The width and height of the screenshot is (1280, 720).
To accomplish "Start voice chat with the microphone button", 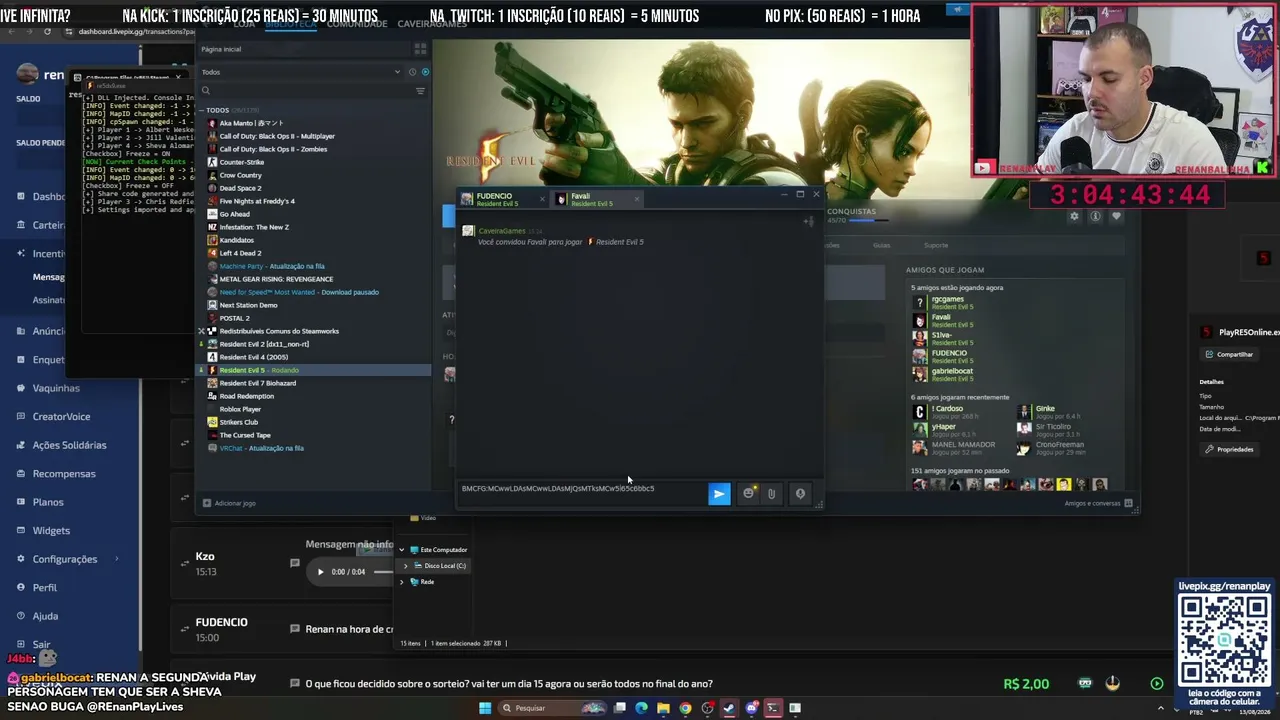I will click(x=800, y=493).
